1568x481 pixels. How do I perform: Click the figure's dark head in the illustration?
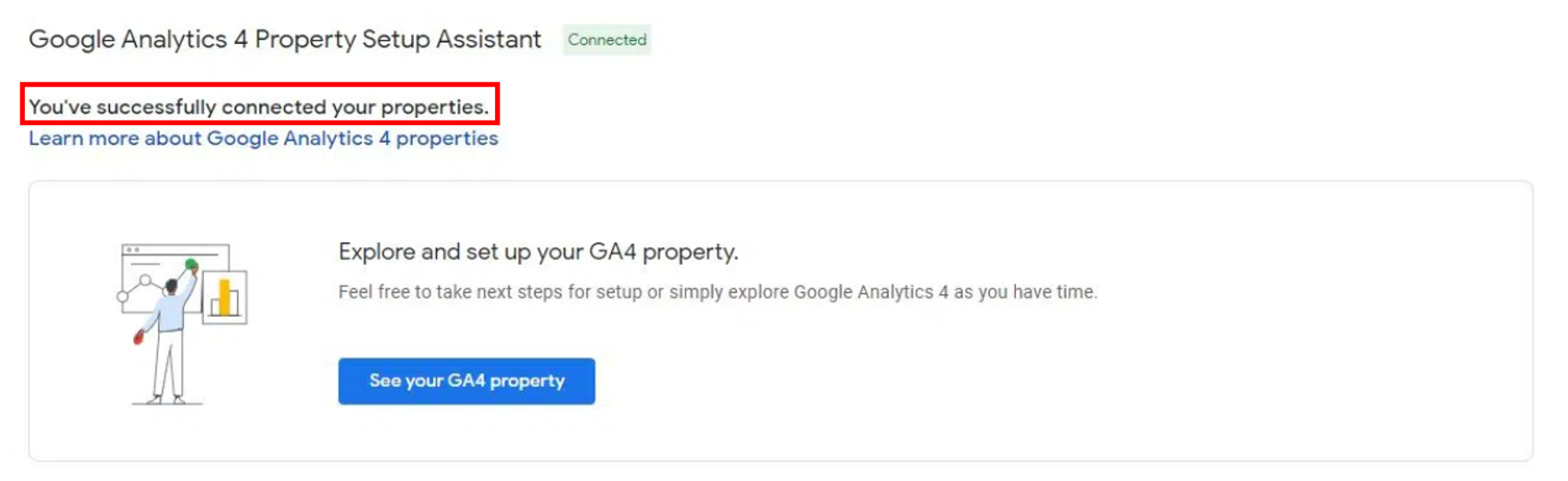171,287
